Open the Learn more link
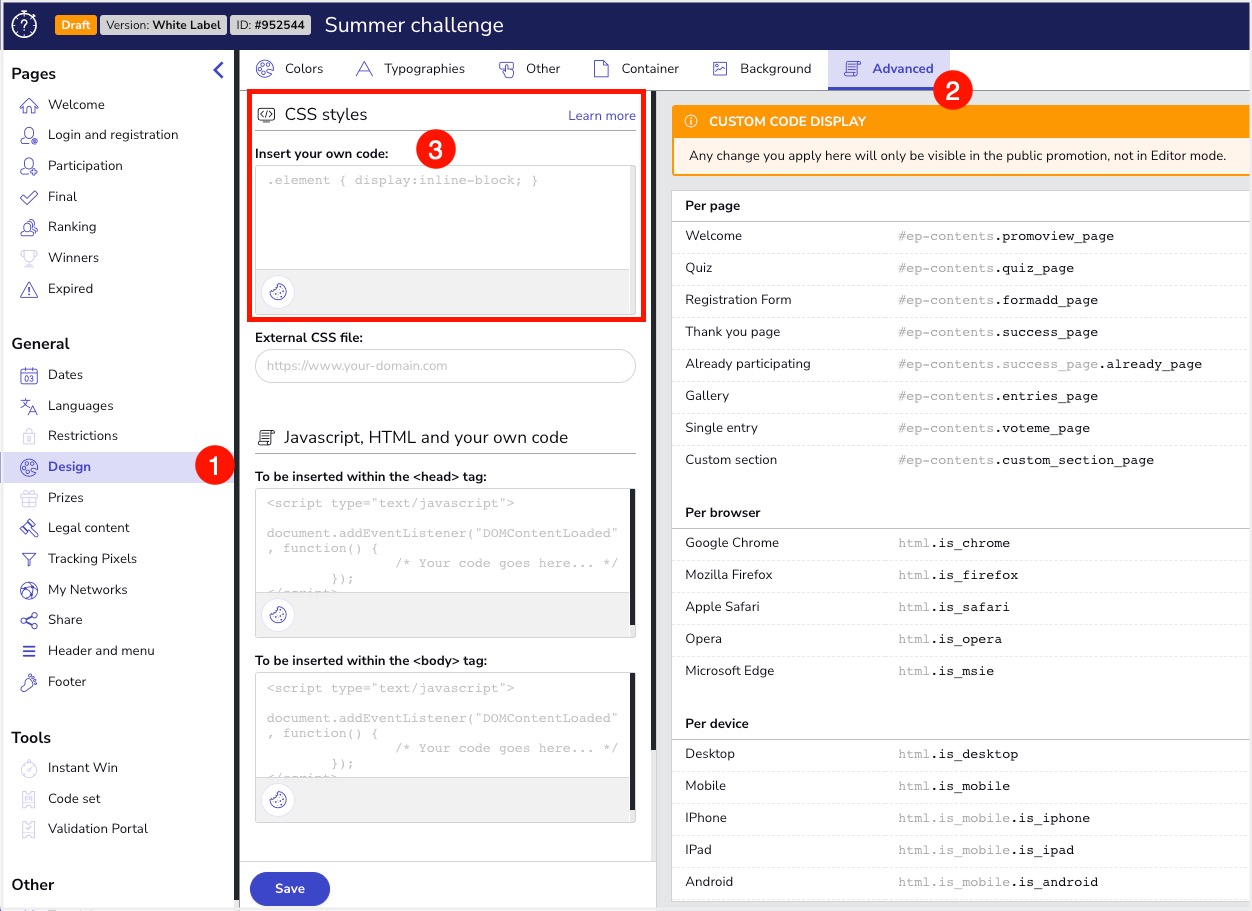This screenshot has height=911, width=1252. click(x=601, y=115)
